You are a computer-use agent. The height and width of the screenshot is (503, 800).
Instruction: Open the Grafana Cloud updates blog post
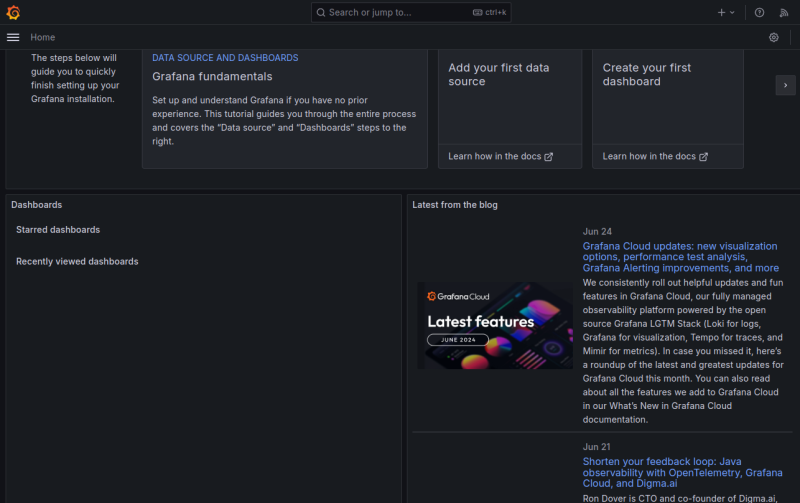tap(680, 257)
